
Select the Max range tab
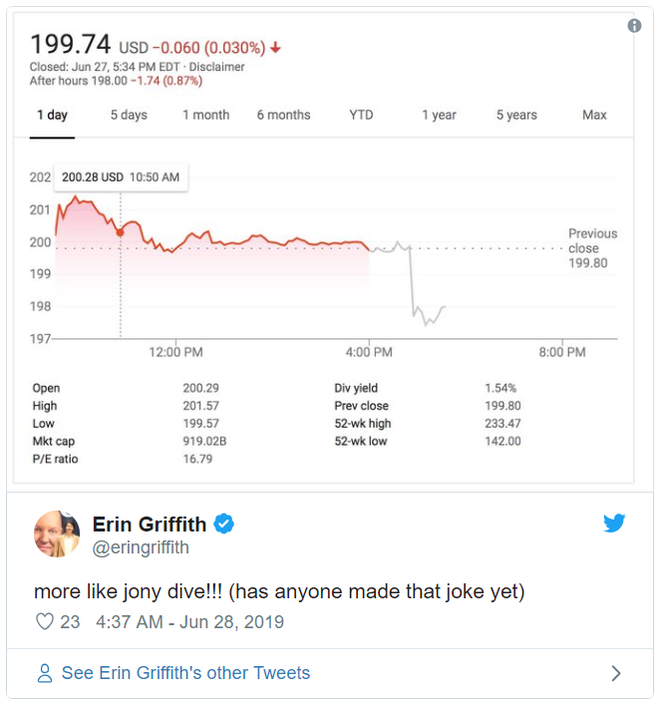click(594, 115)
